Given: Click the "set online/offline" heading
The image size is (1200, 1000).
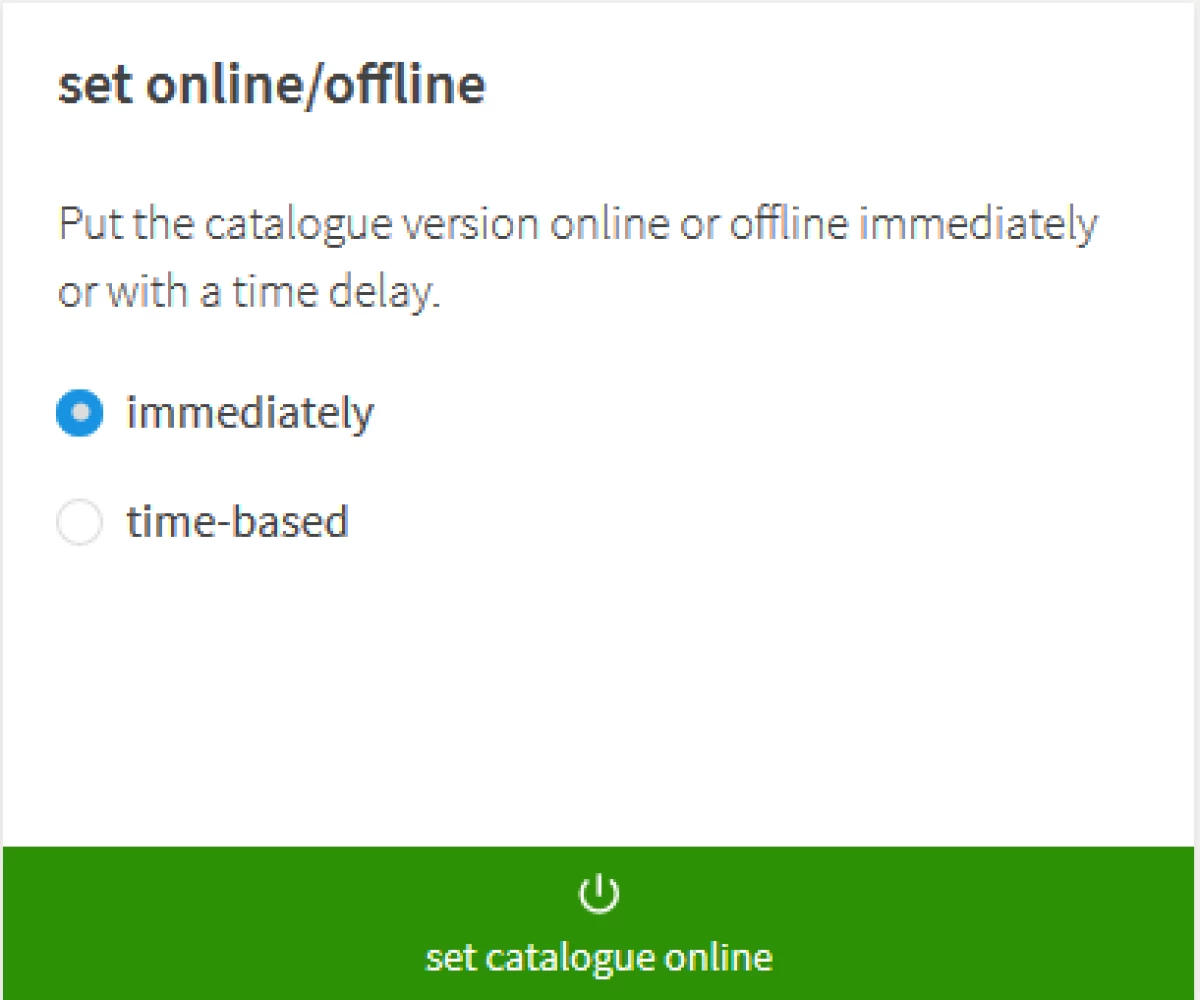Looking at the screenshot, I should [272, 86].
